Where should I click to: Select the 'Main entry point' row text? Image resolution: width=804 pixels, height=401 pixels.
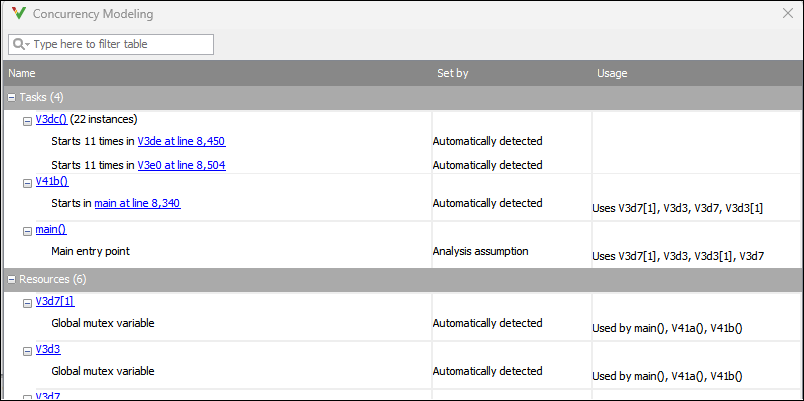(91, 251)
